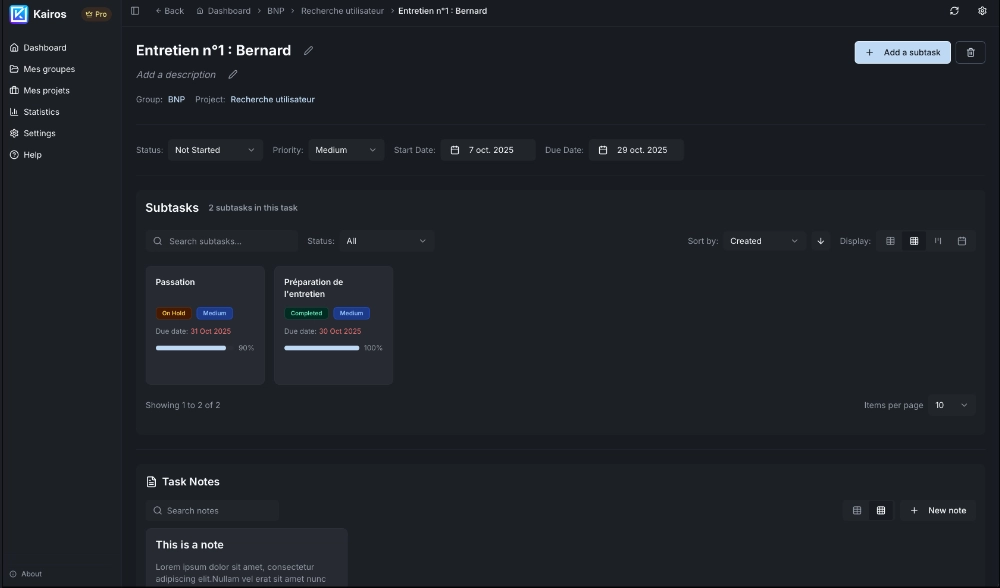
Task: Switch subtasks to list display view
Action: click(890, 240)
